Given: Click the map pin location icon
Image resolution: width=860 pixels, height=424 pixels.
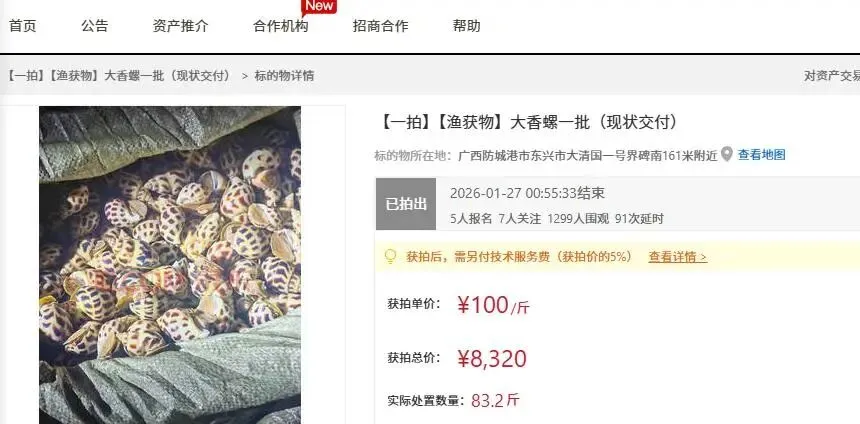Looking at the screenshot, I should coord(727,155).
